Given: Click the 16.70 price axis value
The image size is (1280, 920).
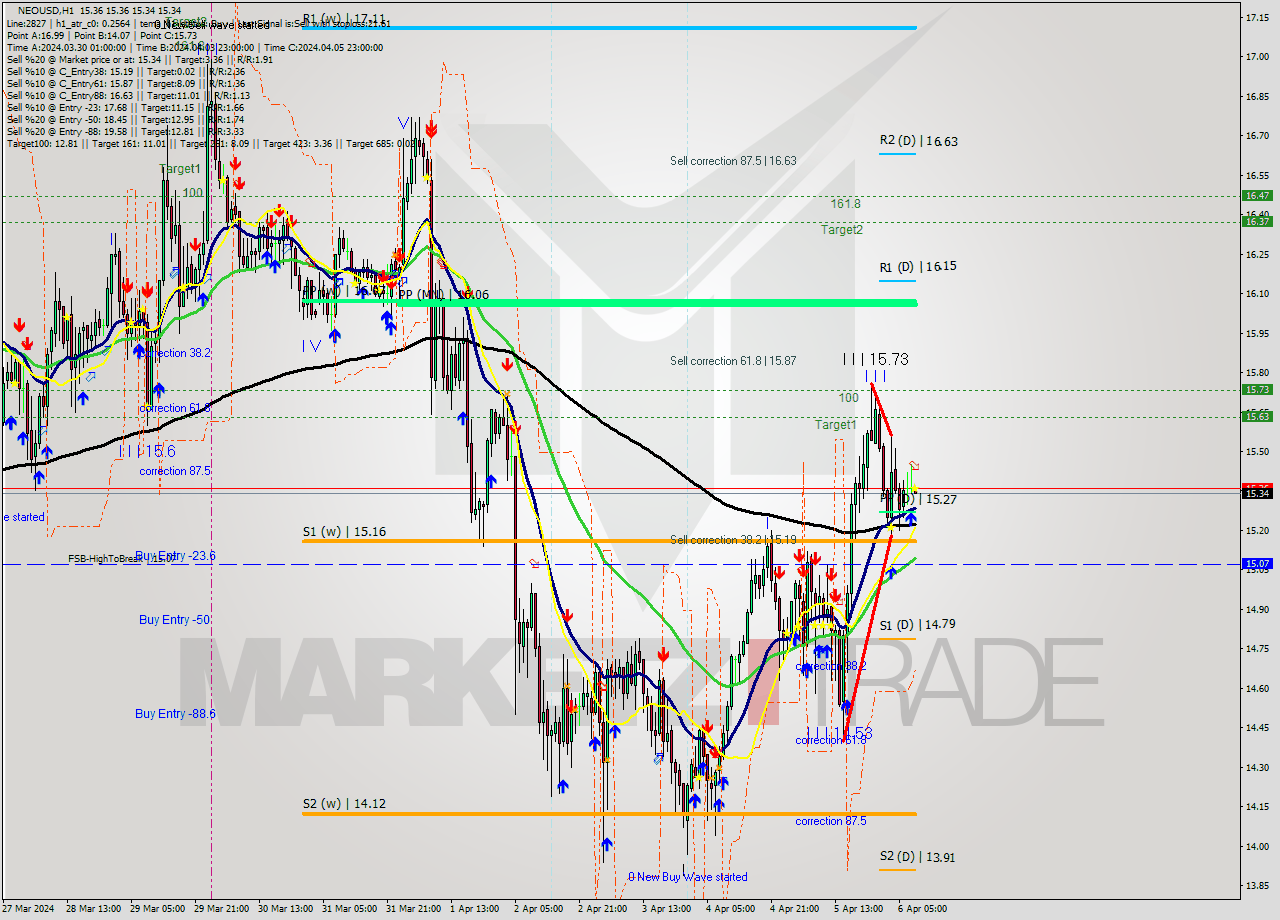Looking at the screenshot, I should point(1256,136).
